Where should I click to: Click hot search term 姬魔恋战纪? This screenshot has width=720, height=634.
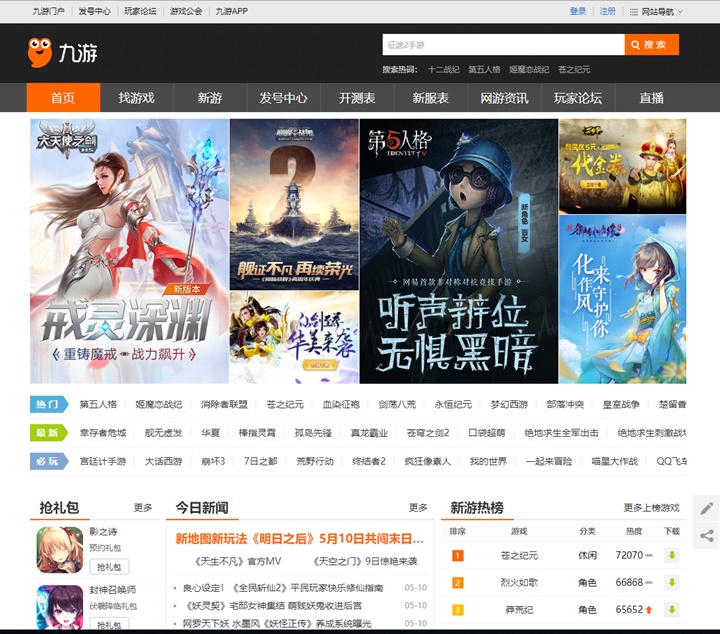[529, 69]
